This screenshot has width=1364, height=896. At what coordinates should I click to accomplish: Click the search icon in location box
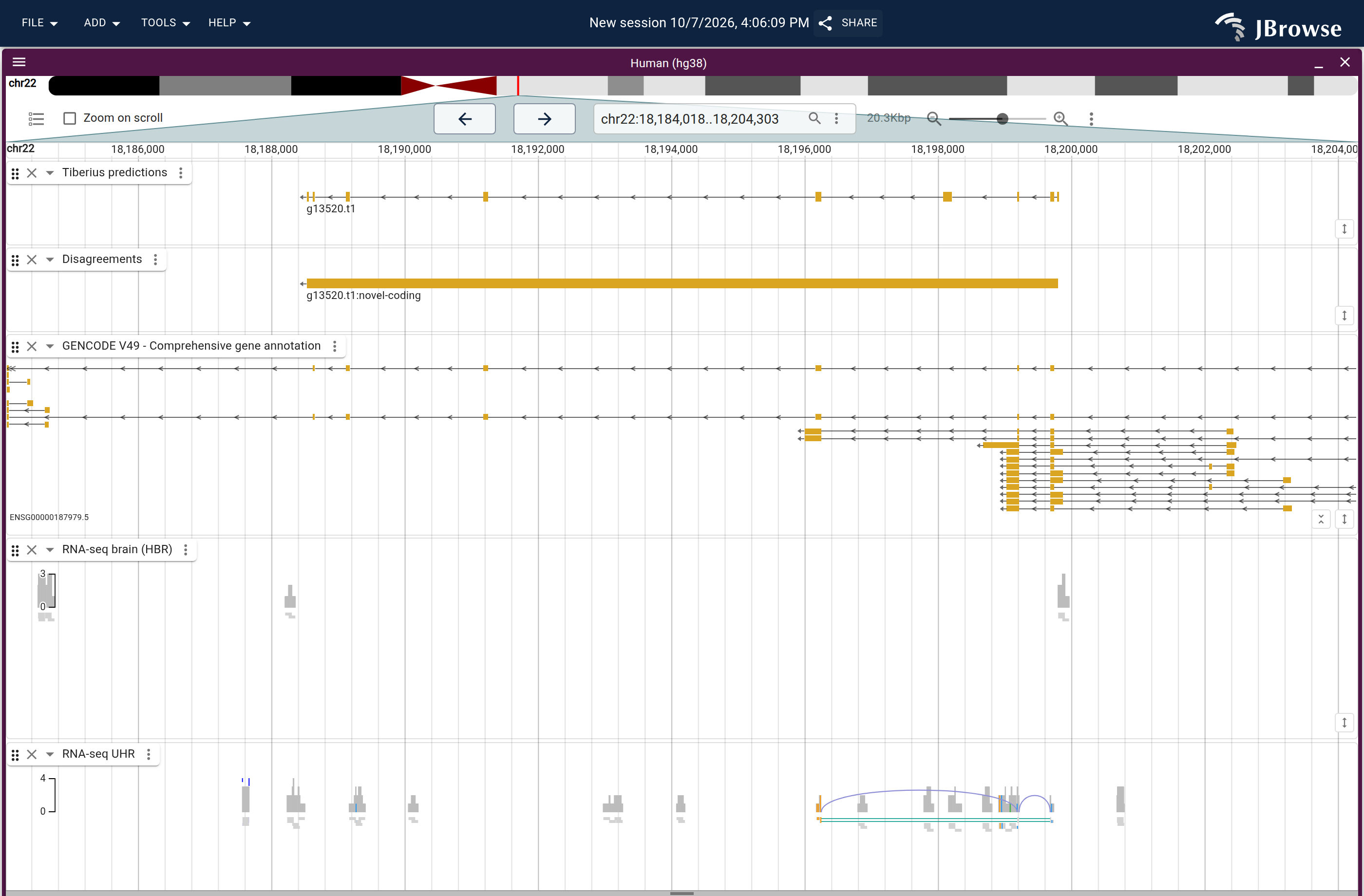click(815, 118)
